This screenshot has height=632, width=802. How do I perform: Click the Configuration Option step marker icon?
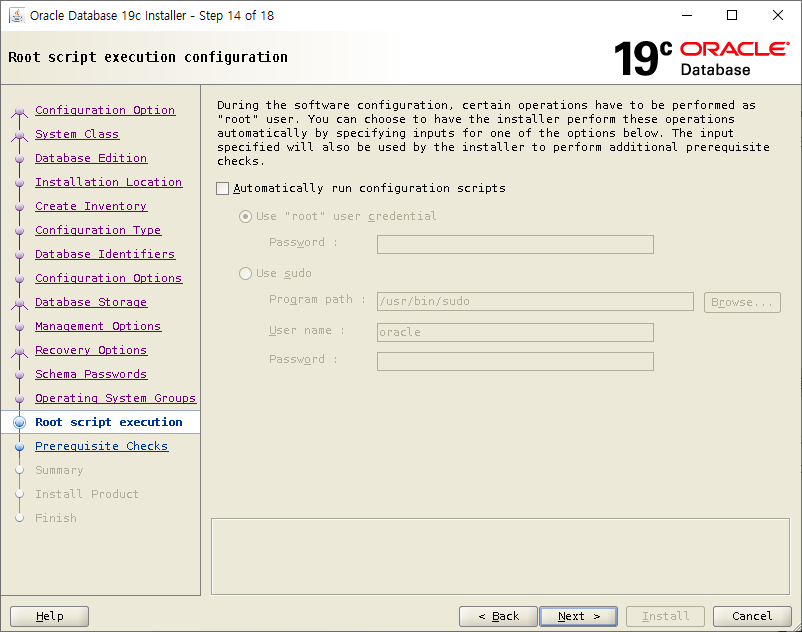click(19, 110)
